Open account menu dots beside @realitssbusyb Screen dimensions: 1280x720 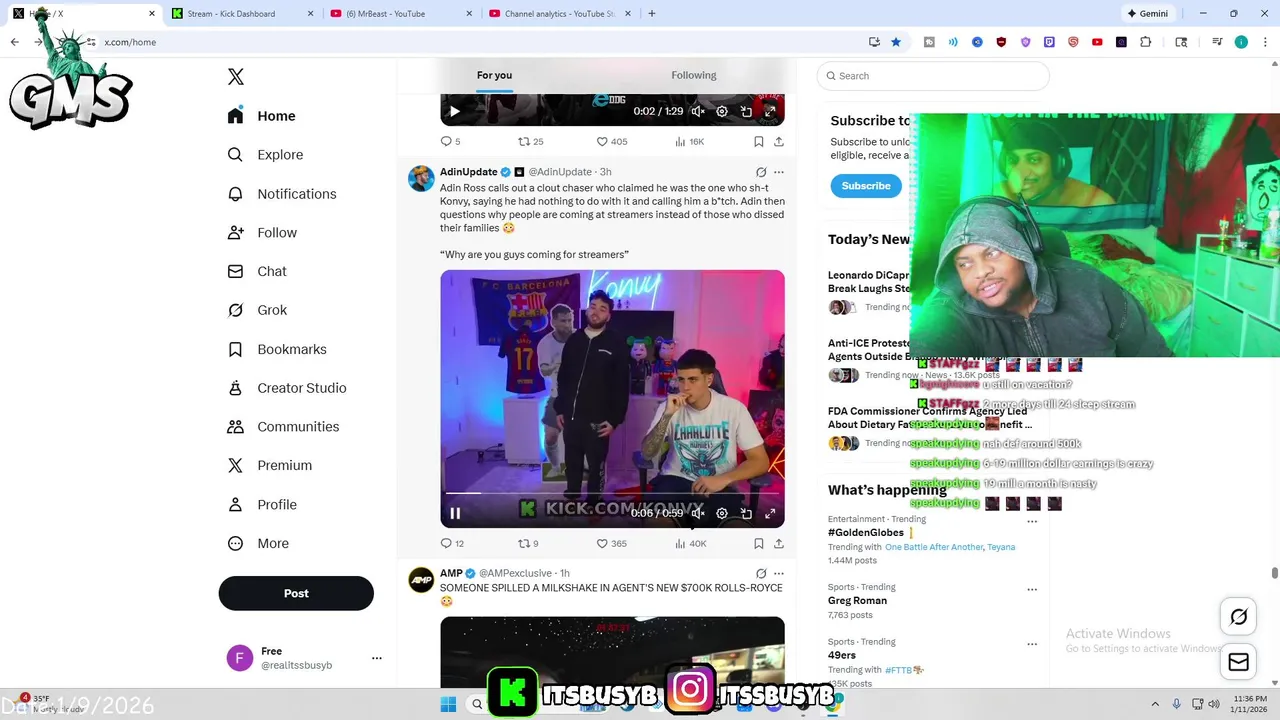click(377, 658)
